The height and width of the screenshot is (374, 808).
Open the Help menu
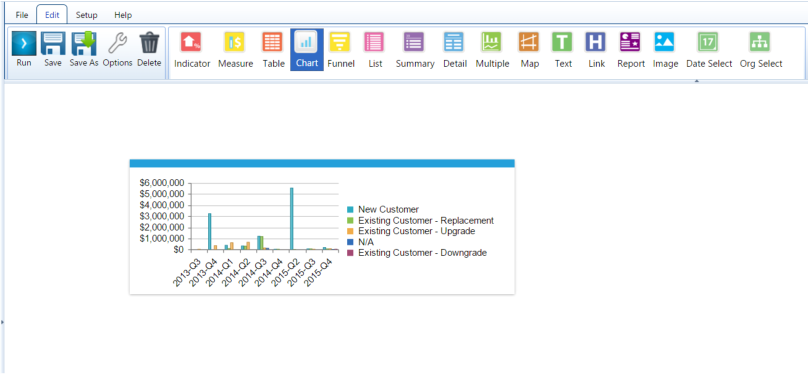click(123, 15)
